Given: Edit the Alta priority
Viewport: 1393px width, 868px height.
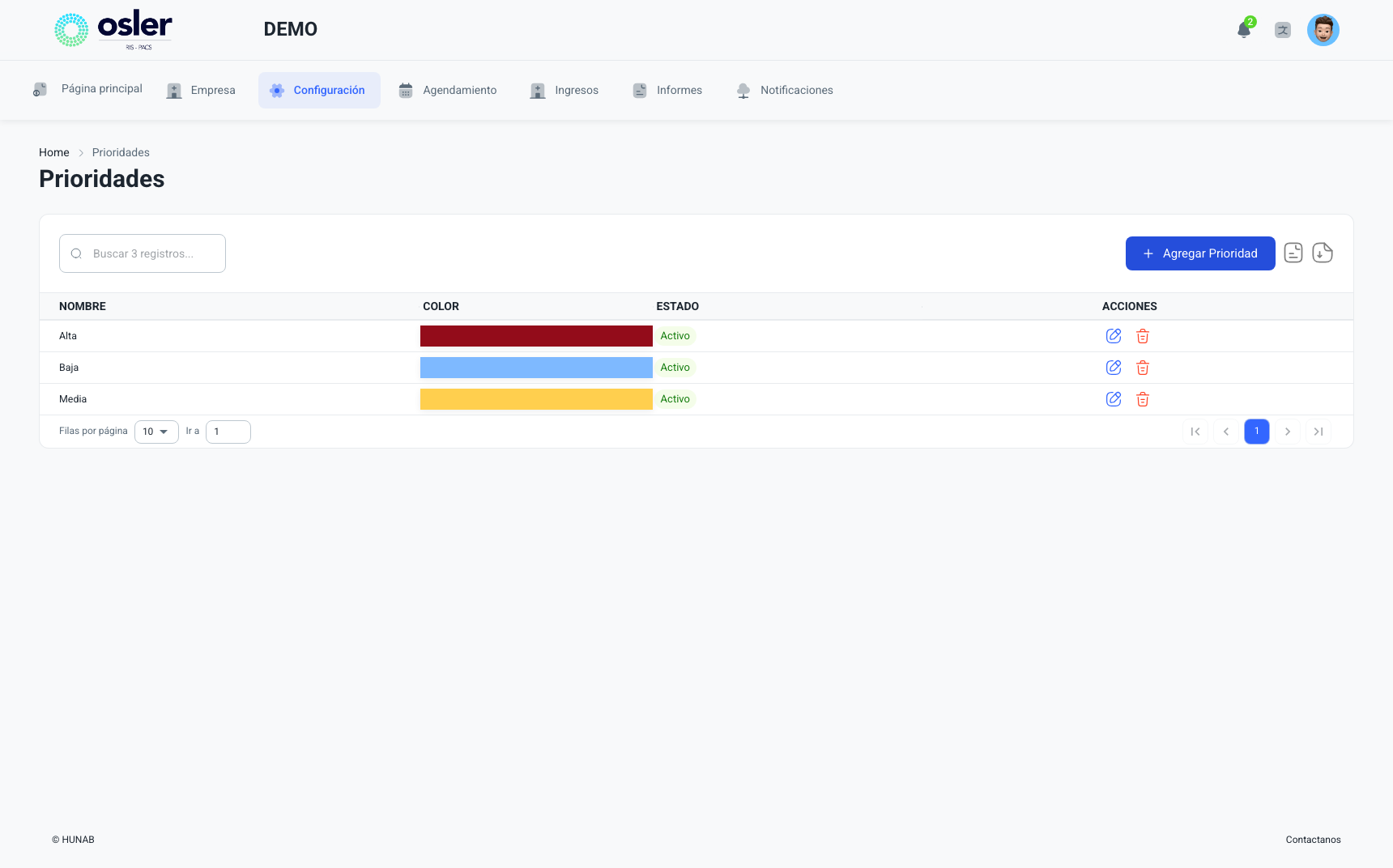Looking at the screenshot, I should point(1114,336).
